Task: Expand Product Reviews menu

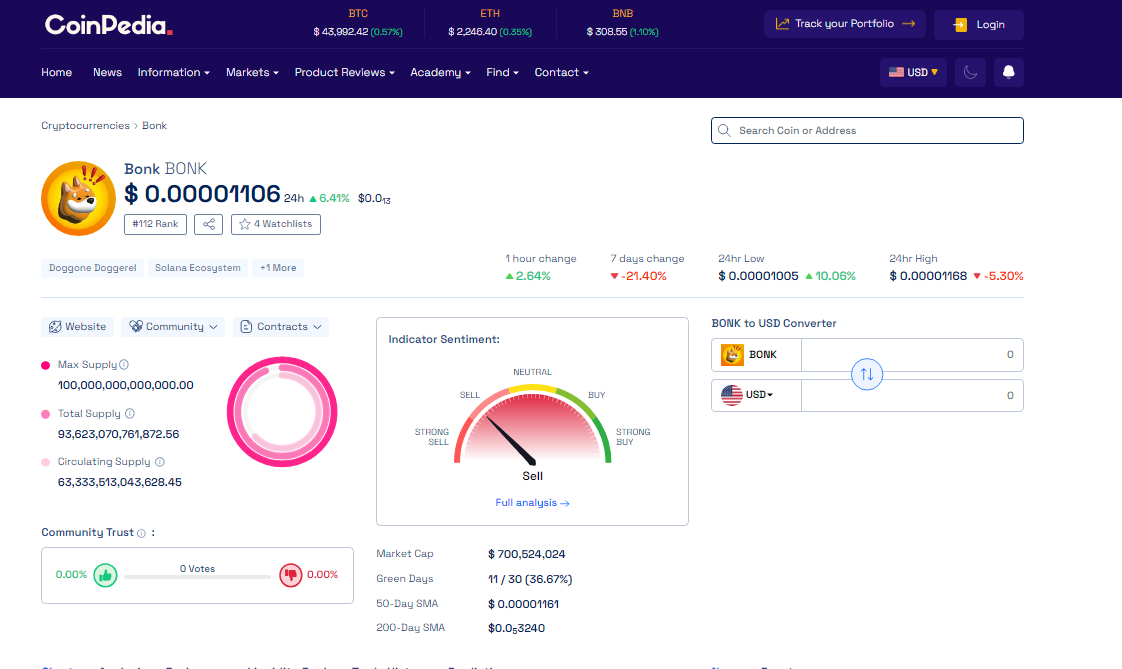Action: [x=344, y=72]
